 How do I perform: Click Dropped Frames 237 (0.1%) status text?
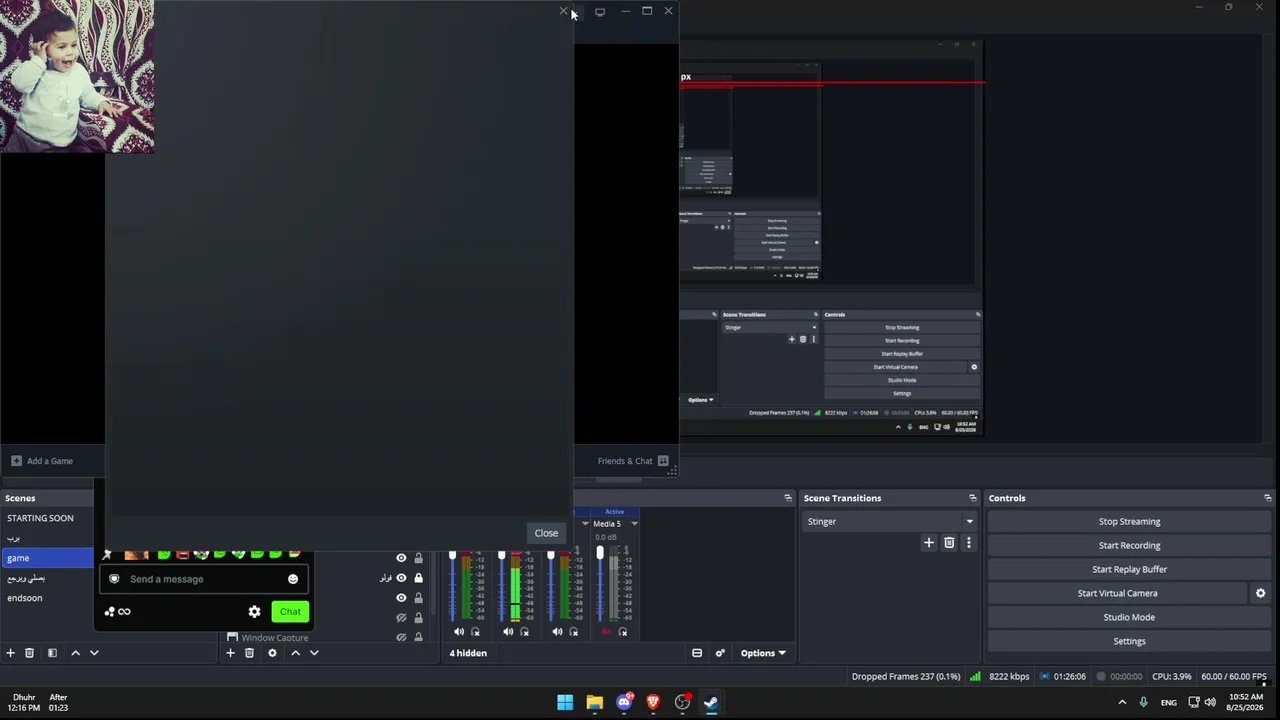click(x=906, y=677)
